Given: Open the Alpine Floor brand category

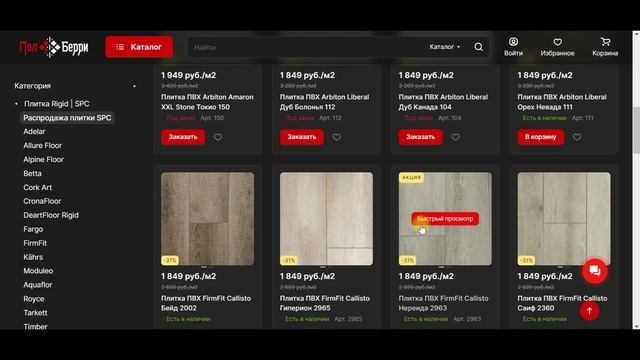Looking at the screenshot, I should 43,159.
